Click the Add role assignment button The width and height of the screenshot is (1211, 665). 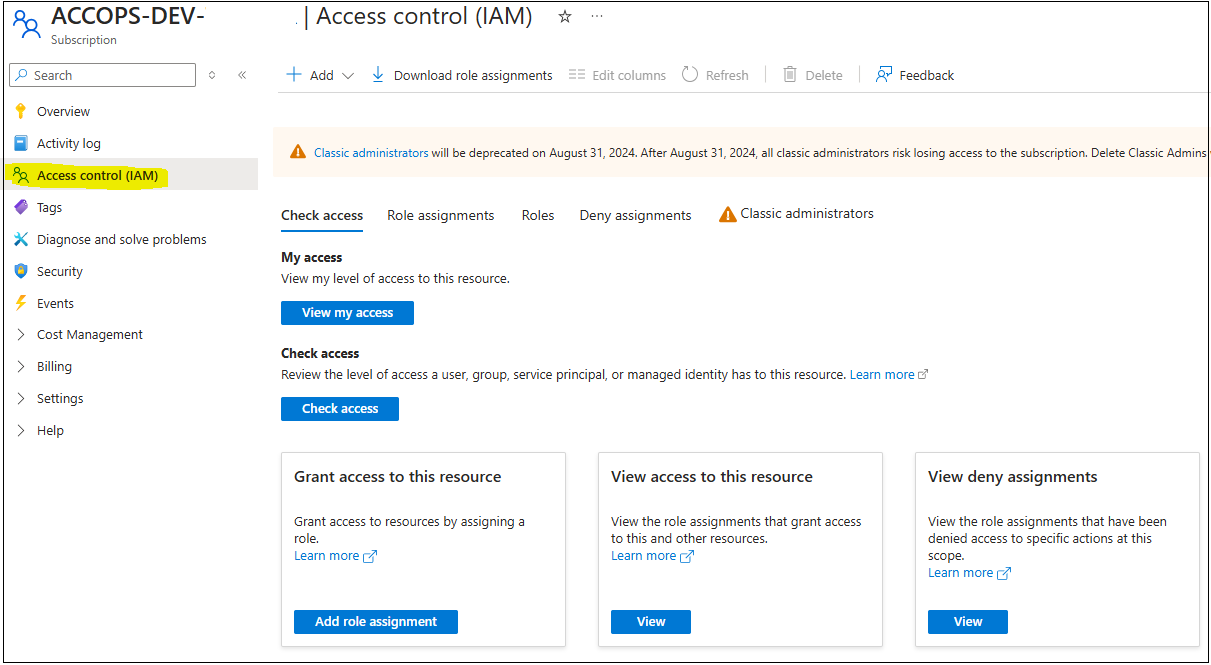point(375,622)
